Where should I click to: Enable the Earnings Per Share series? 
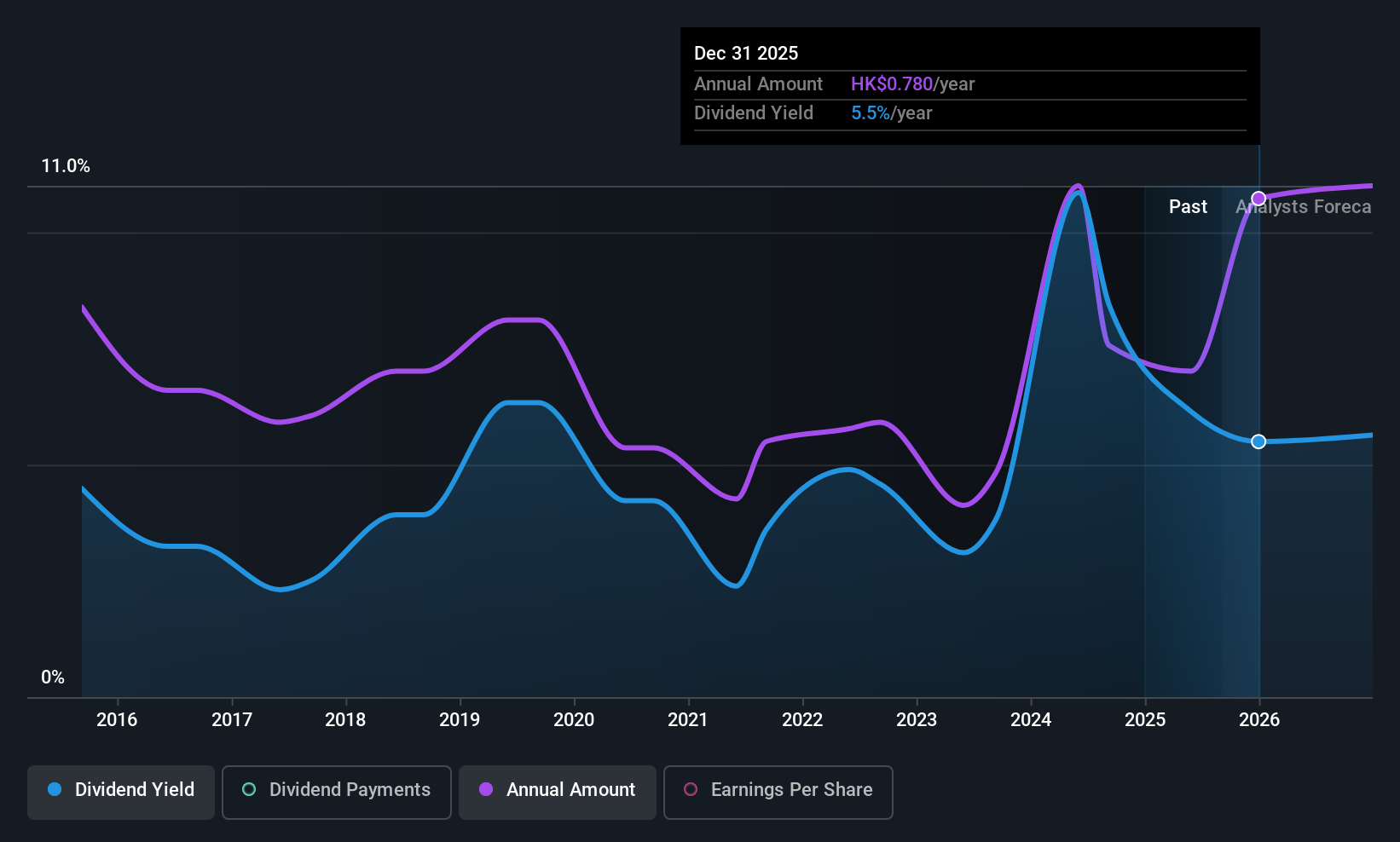point(778,792)
